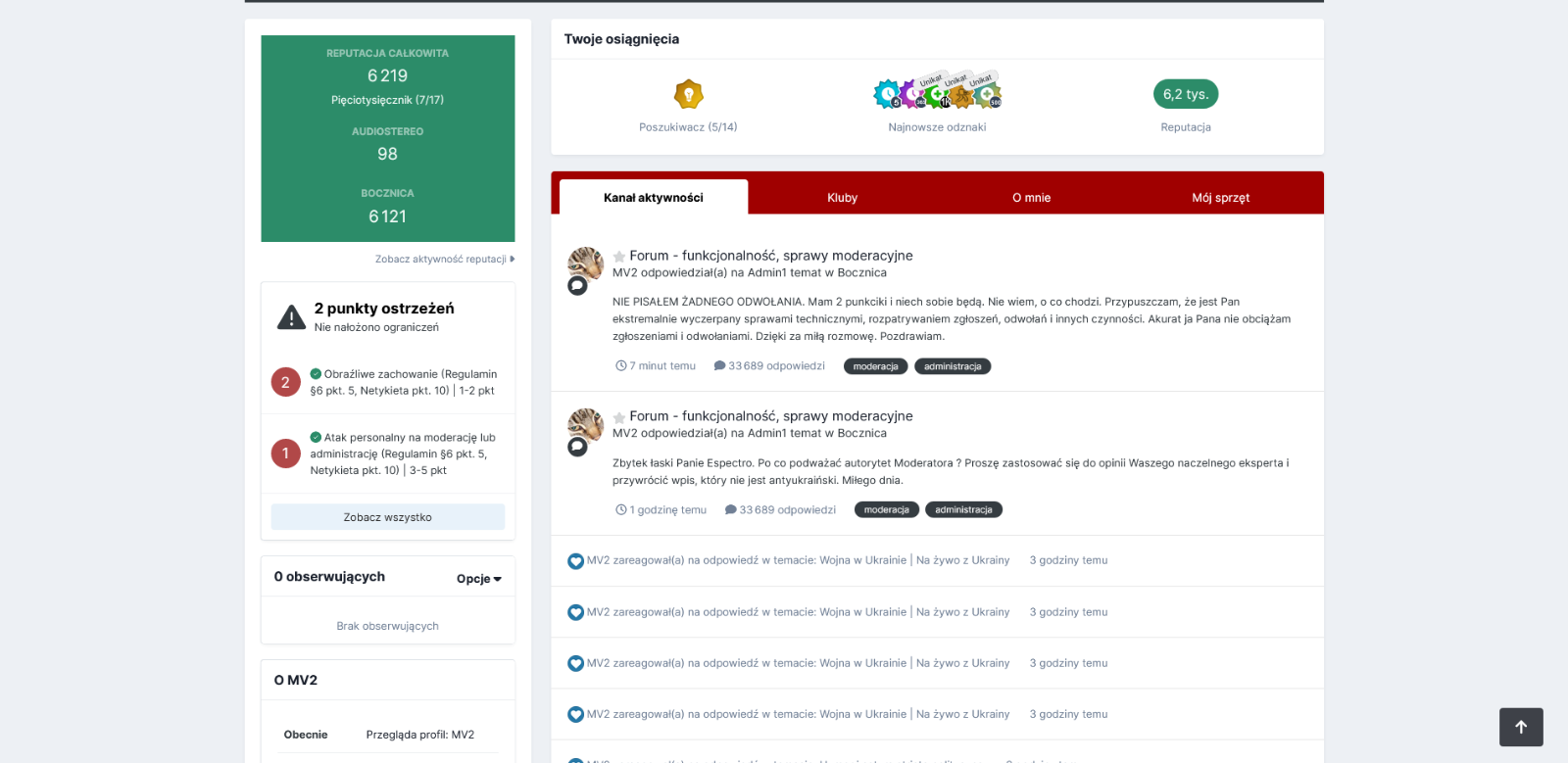Click the speech icon beside 33 689 odpowiedzi in the first post
The width and height of the screenshot is (1568, 763).
[x=719, y=366]
